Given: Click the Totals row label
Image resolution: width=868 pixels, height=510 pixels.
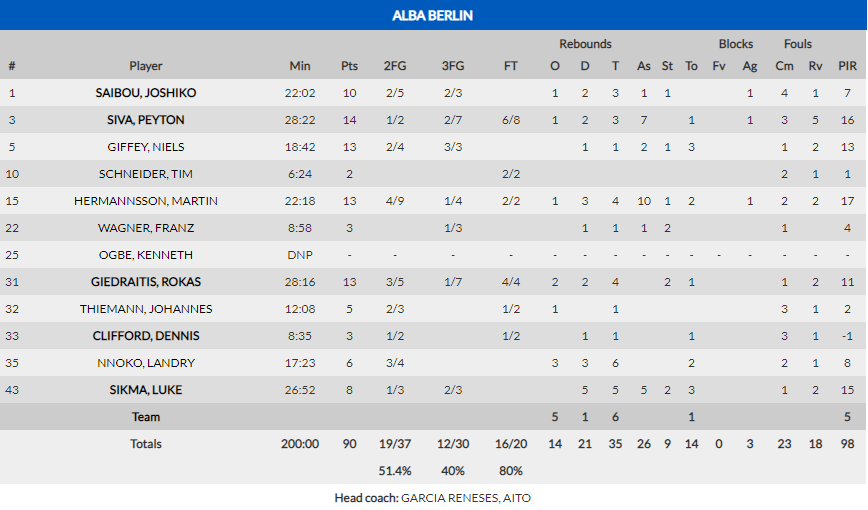Looking at the screenshot, I should [x=146, y=443].
